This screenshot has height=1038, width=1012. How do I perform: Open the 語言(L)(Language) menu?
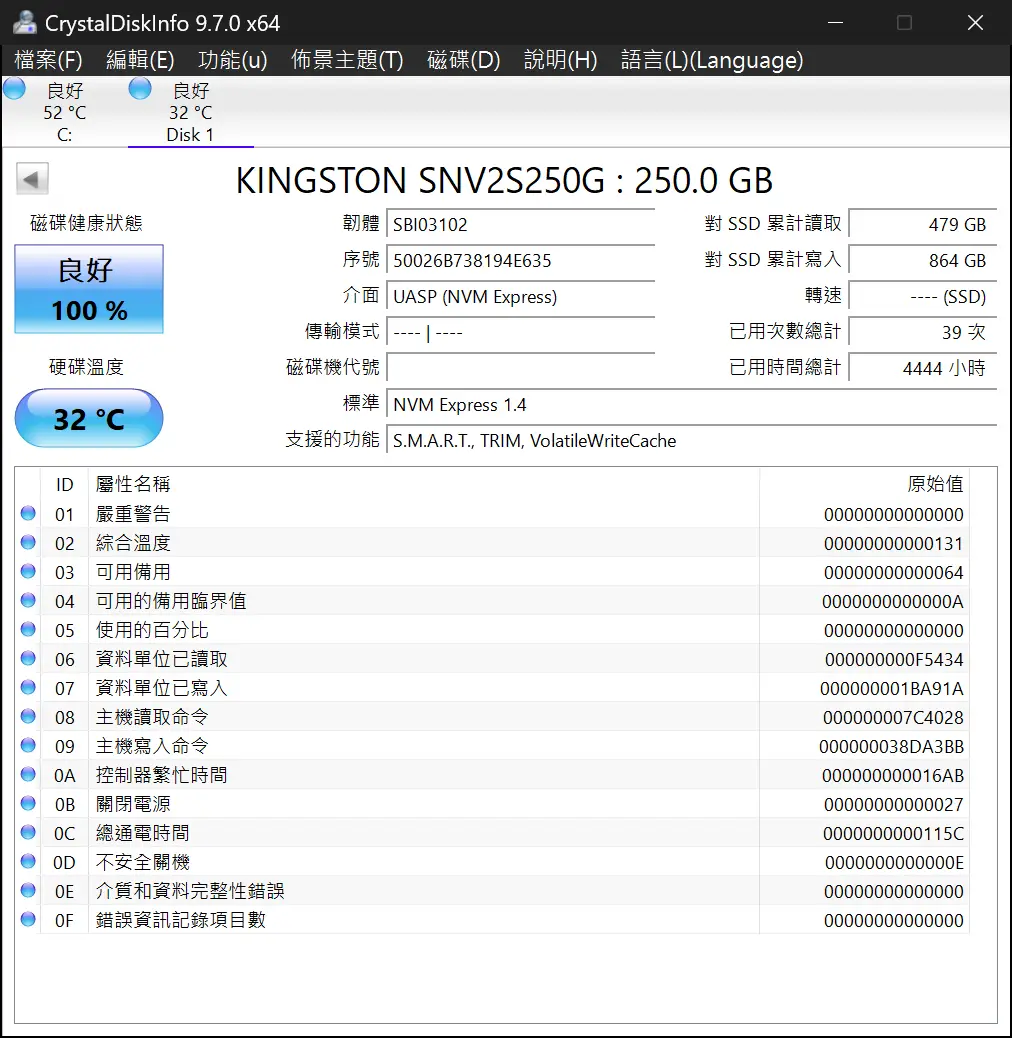click(x=712, y=60)
